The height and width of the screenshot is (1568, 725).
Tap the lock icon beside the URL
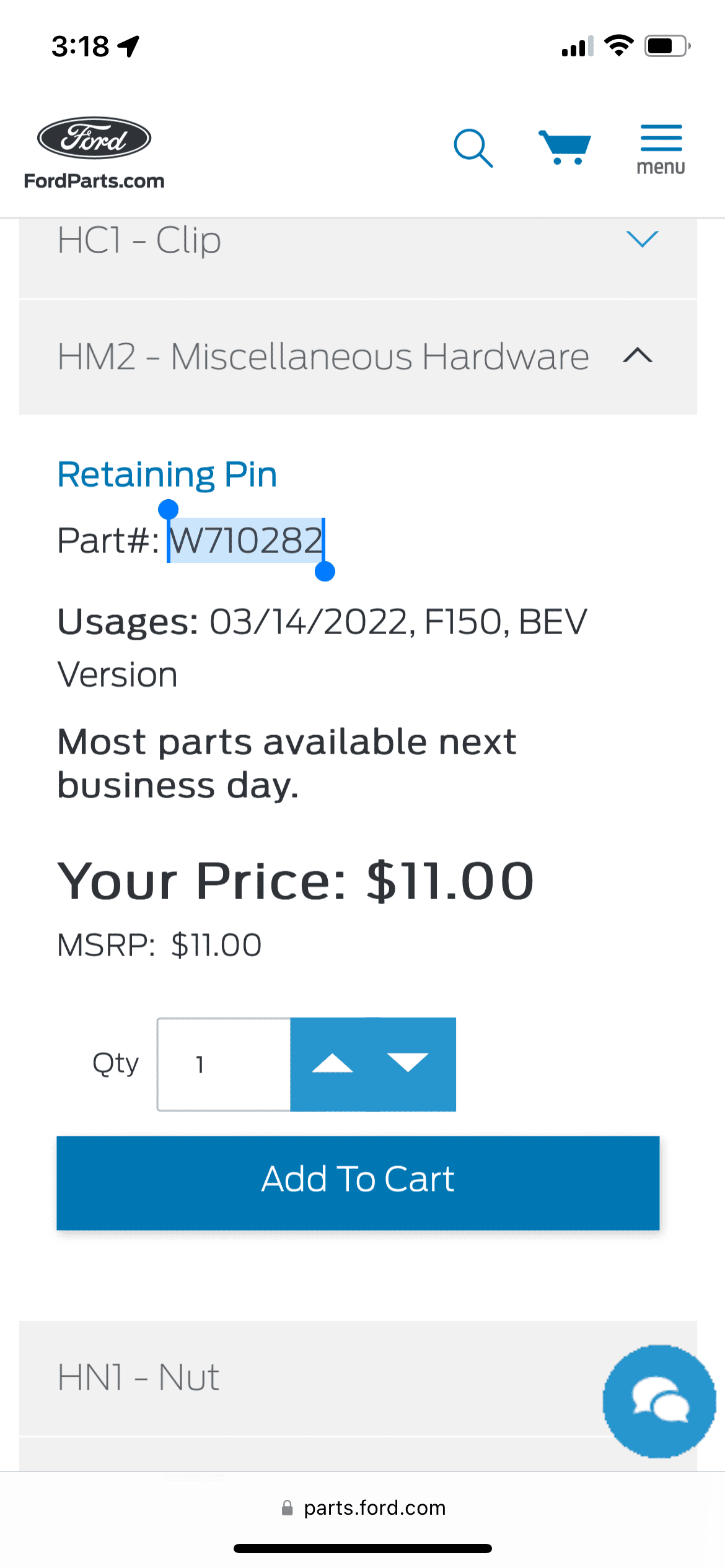pos(287,1508)
